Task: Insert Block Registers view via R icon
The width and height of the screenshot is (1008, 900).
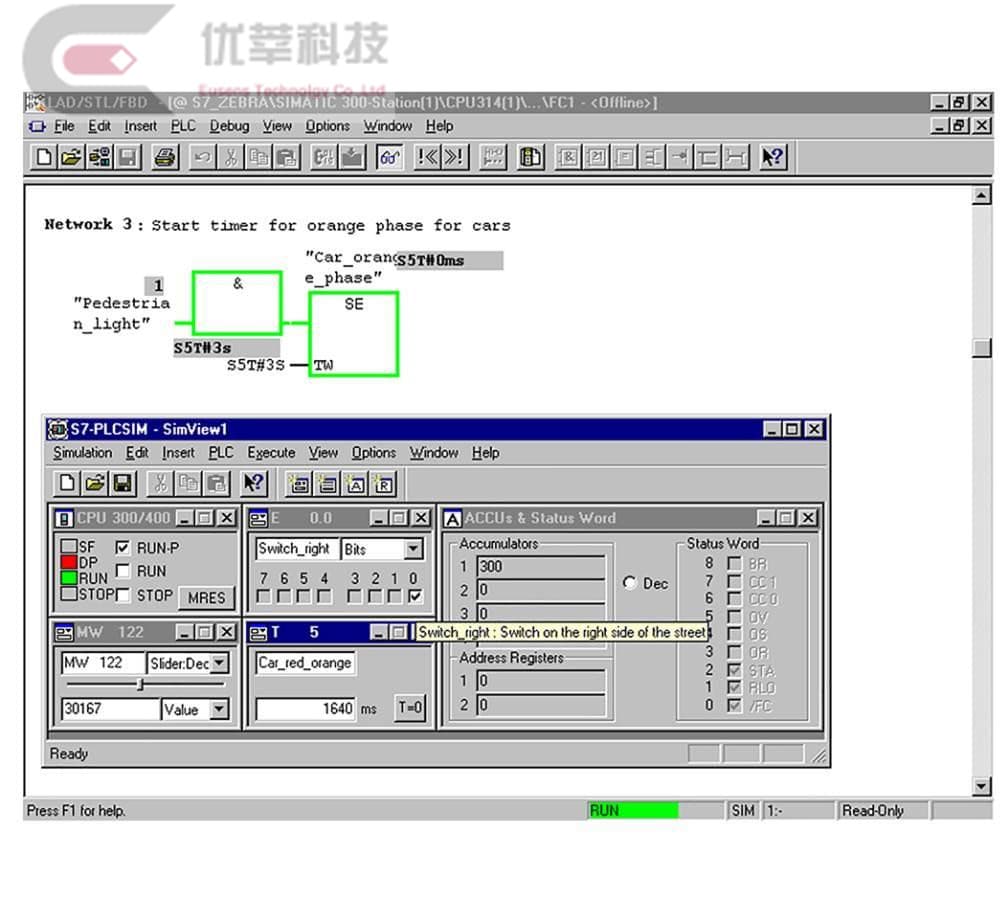Action: pyautogui.click(x=383, y=484)
